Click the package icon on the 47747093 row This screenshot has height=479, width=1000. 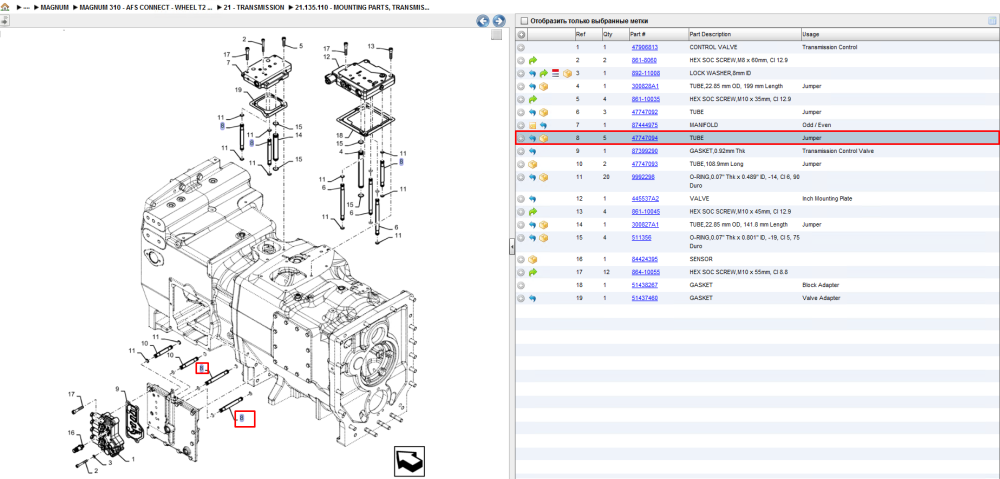533,164
